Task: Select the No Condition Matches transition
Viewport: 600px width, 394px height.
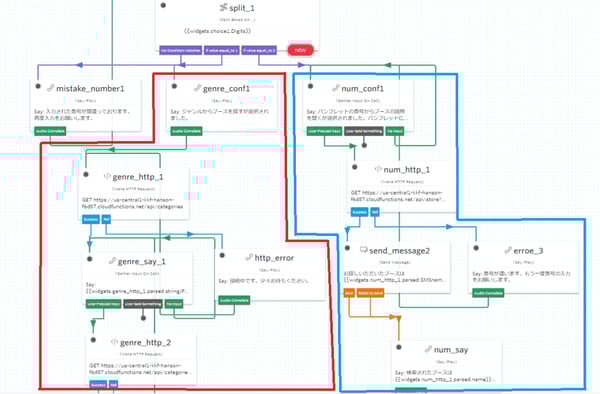Action: (x=181, y=50)
